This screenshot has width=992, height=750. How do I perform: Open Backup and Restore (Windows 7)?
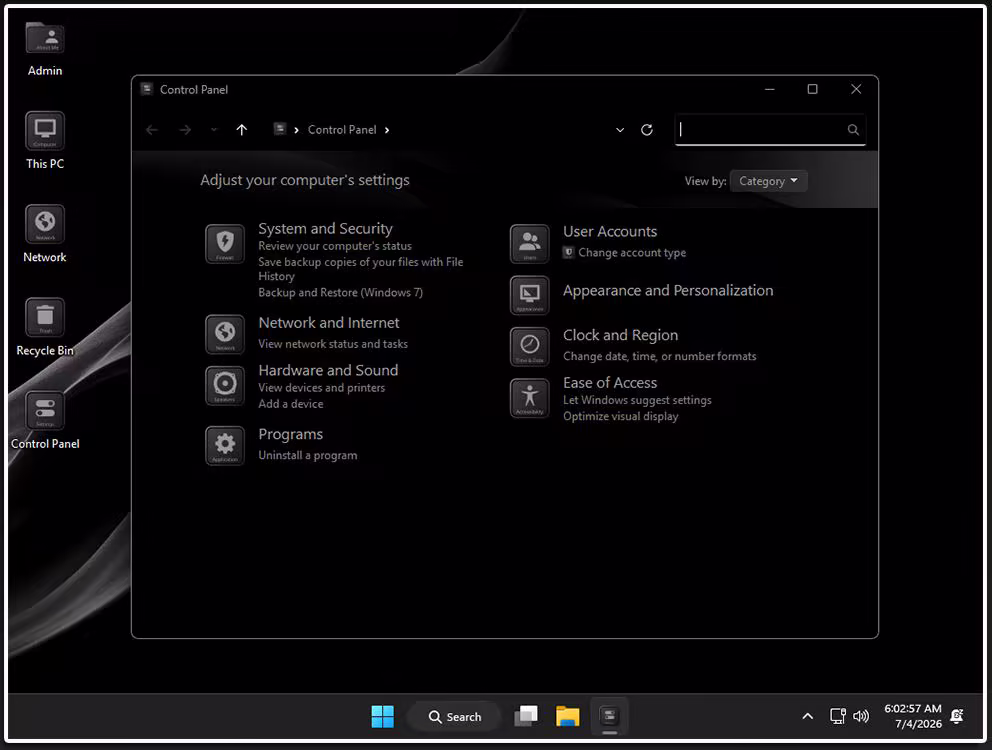coord(340,292)
